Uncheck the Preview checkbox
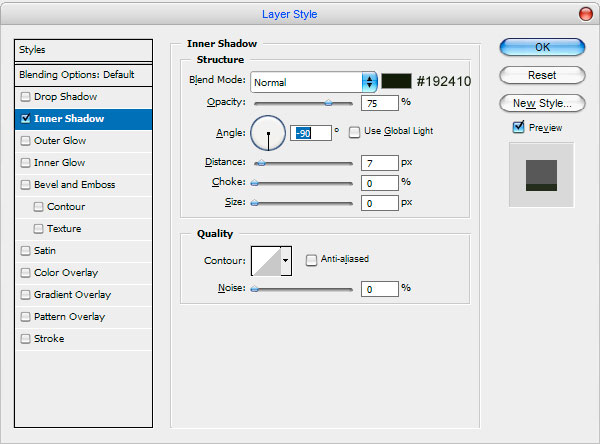 [518, 127]
